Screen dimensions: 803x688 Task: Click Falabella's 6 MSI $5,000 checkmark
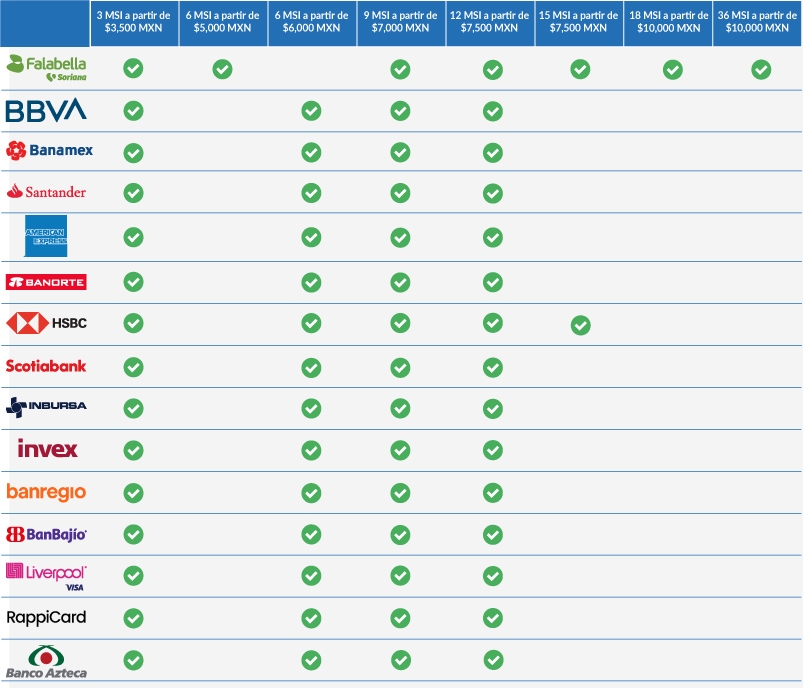click(x=222, y=69)
